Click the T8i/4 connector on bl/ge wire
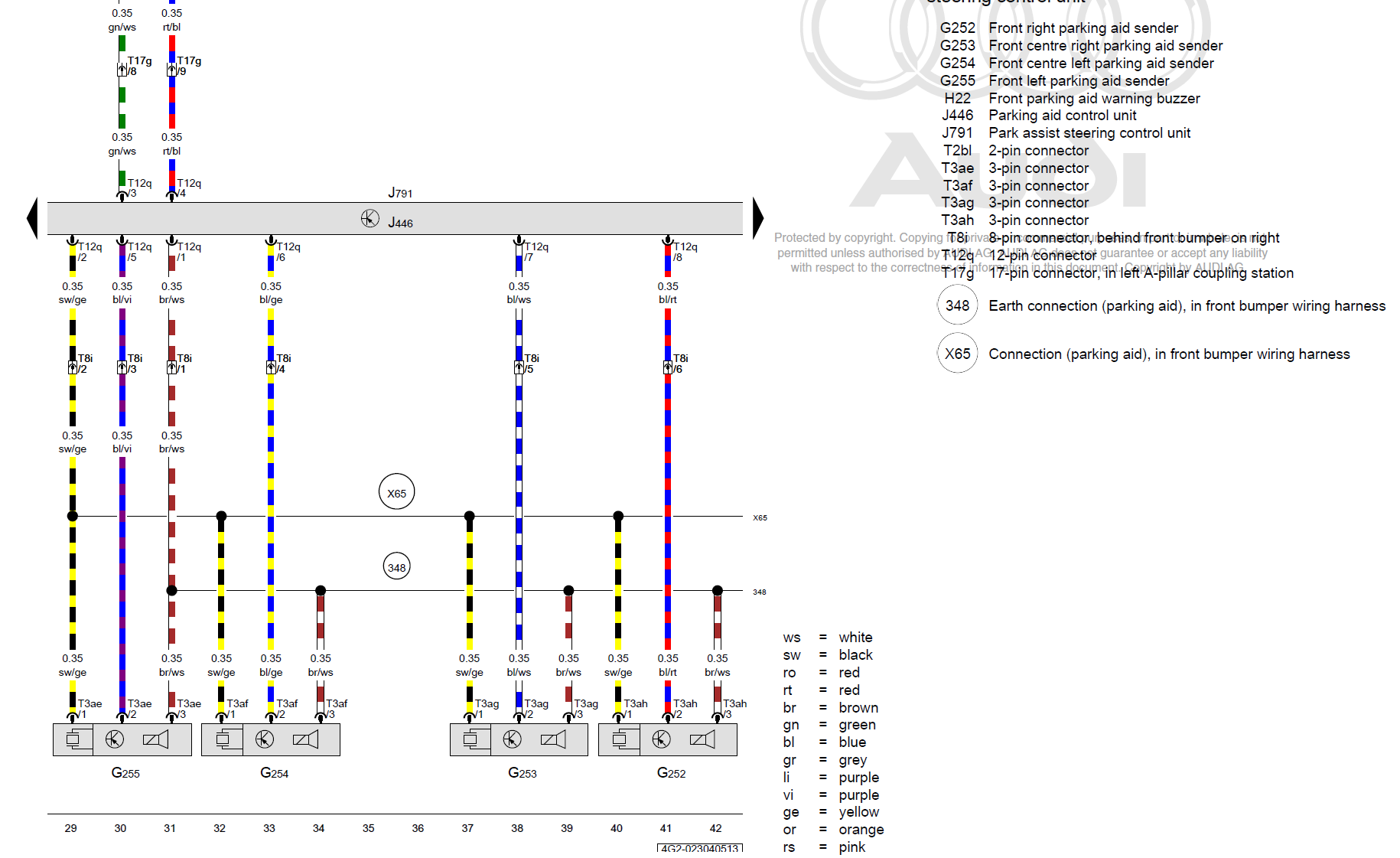Viewport: 1400px width, 858px height. coord(271,368)
